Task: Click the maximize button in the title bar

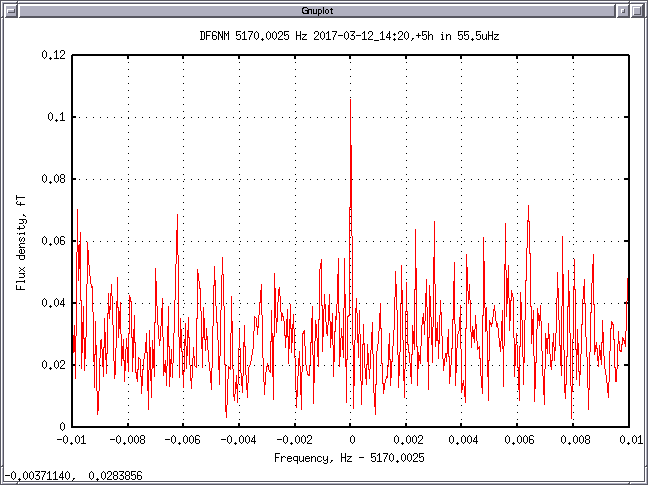Action: pos(638,9)
